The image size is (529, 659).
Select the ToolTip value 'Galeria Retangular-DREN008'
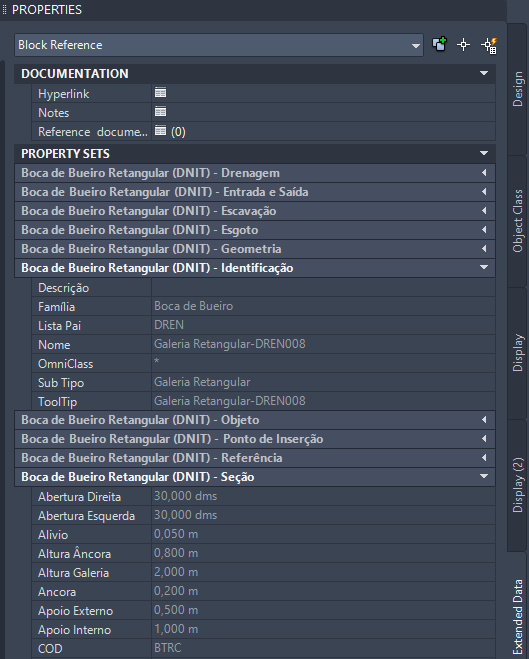(x=229, y=401)
